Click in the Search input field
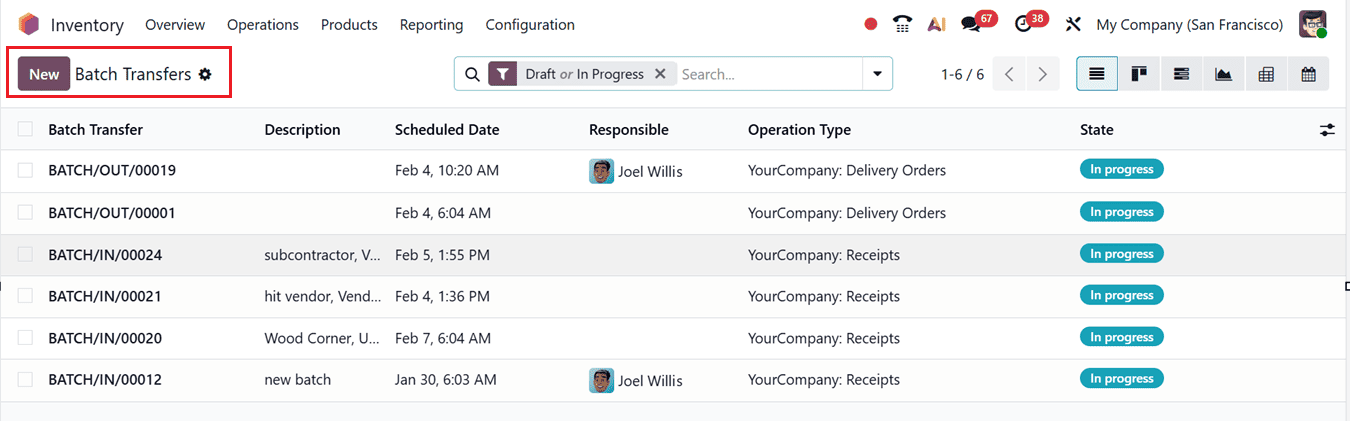This screenshot has width=1350, height=421. 768,74
